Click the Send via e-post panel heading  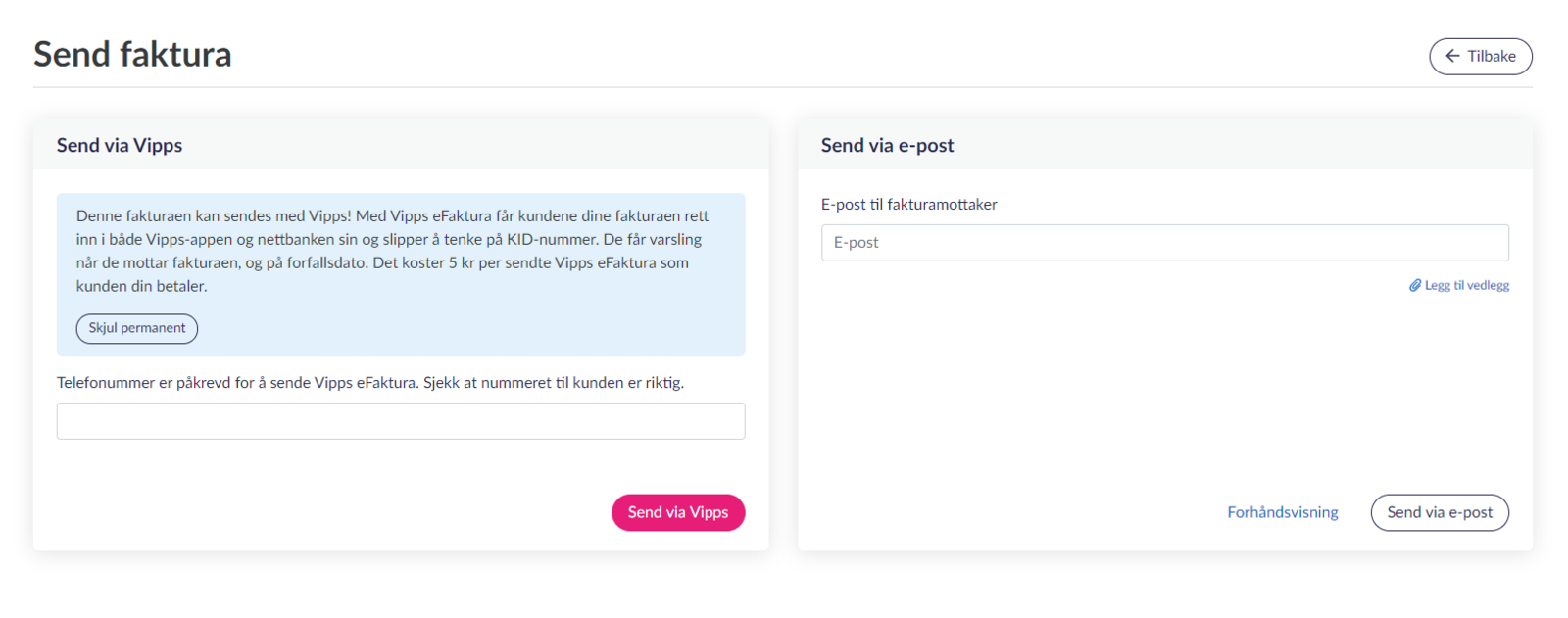point(887,146)
